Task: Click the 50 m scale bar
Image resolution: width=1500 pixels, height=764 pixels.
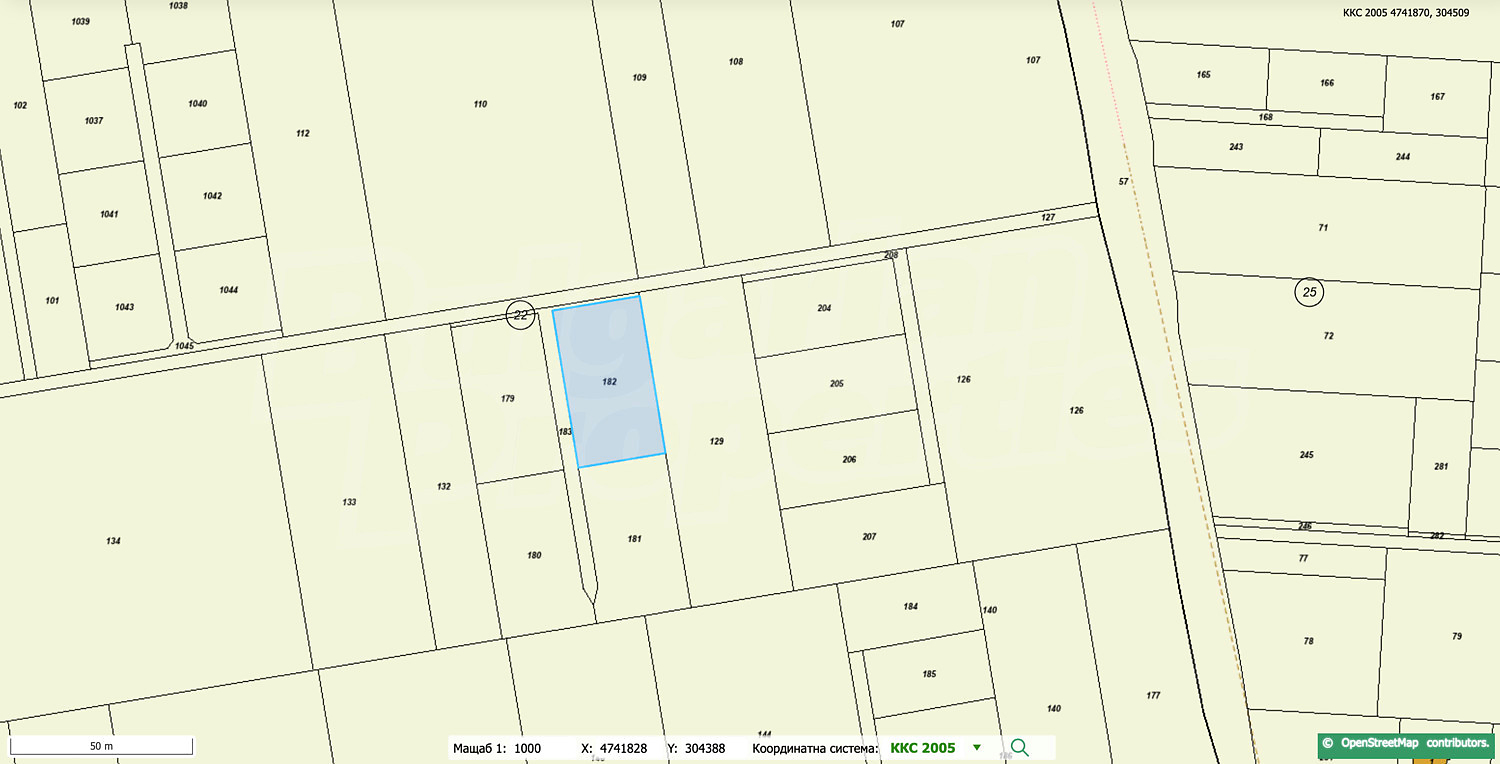Action: pyautogui.click(x=101, y=746)
